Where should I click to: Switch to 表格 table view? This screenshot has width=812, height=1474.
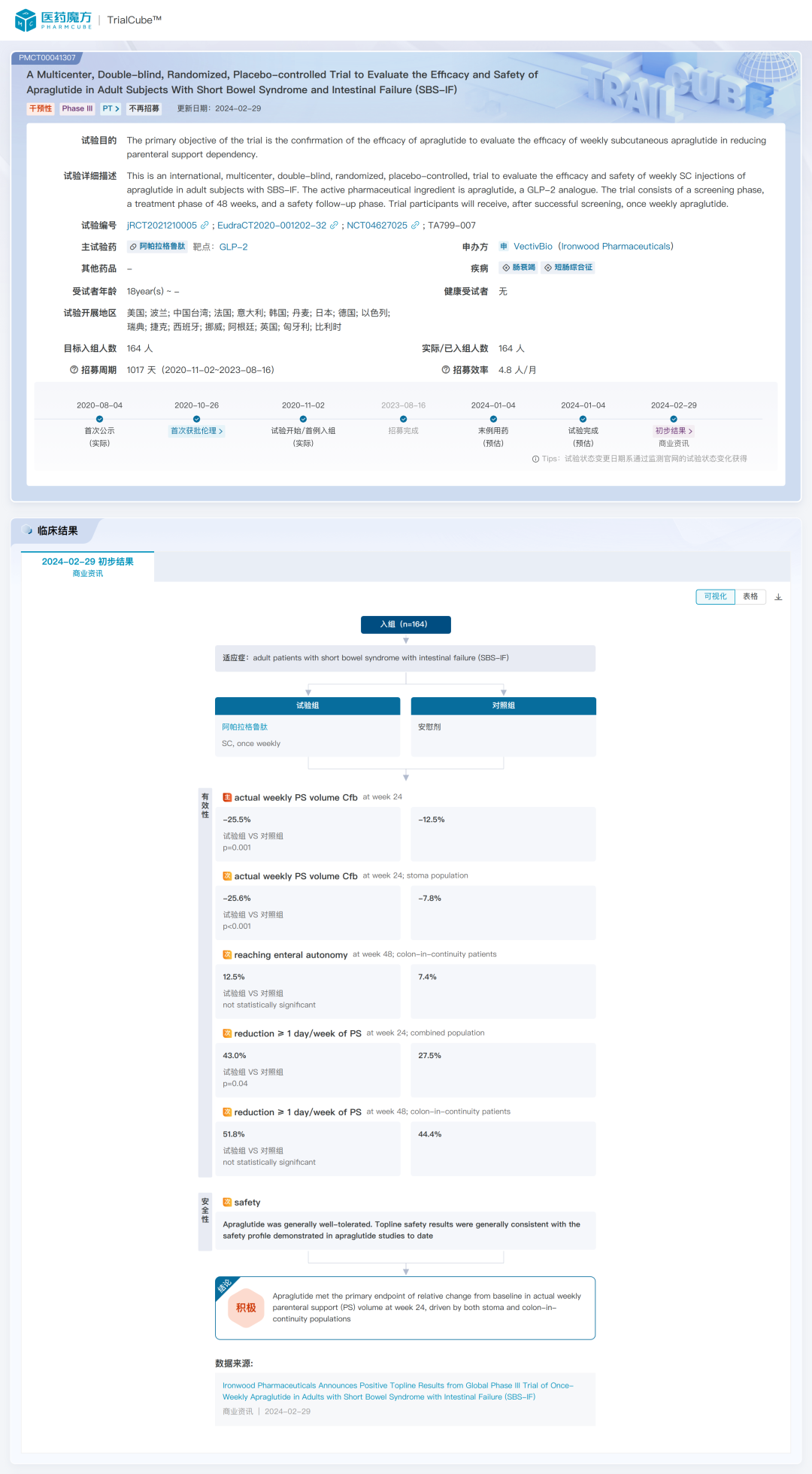point(750,596)
